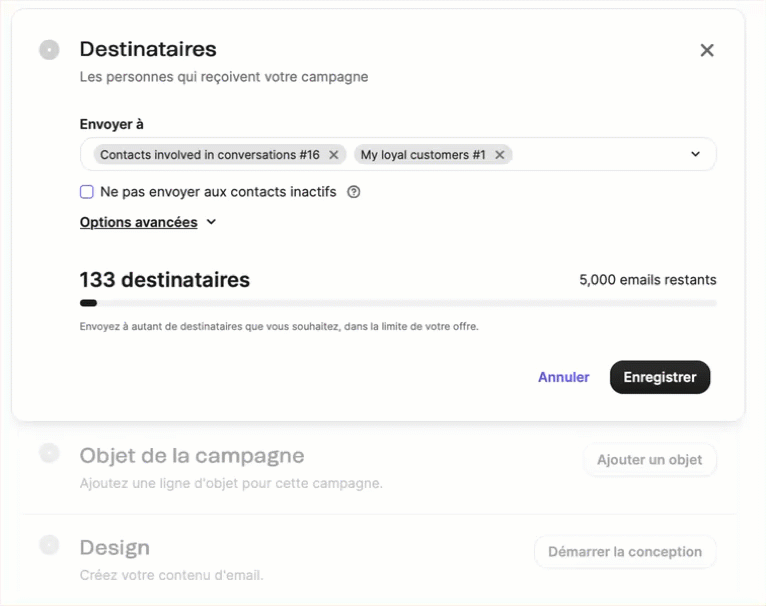Open the Envoyer à dropdown arrow

[x=695, y=154]
